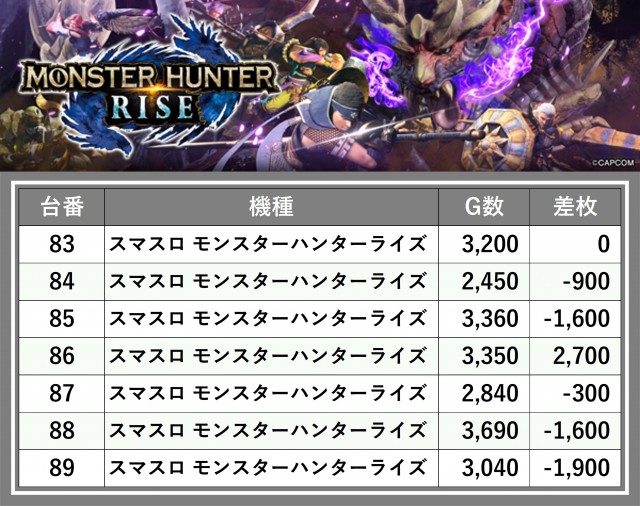Click the 3,040 game count value
This screenshot has height=506, width=640.
click(x=492, y=468)
